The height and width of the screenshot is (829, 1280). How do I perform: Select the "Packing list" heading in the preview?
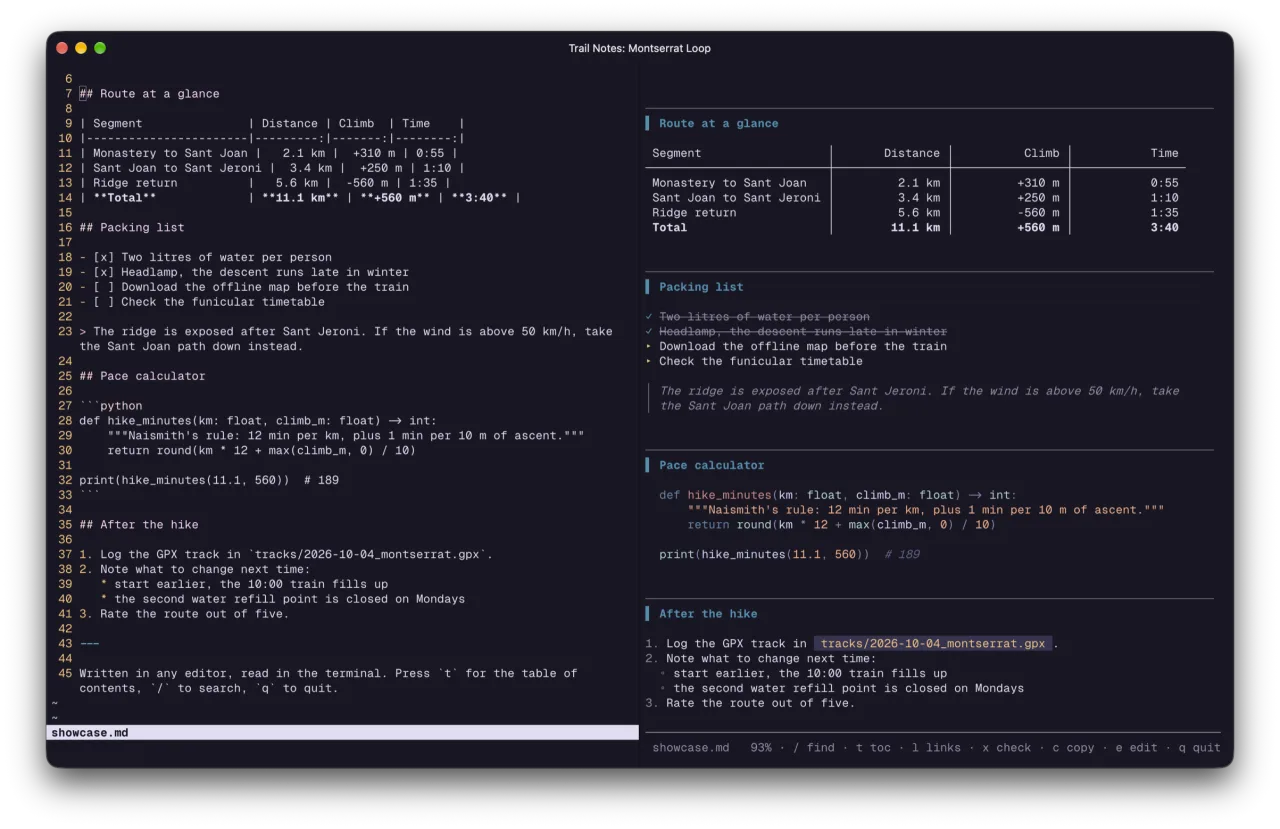701,287
